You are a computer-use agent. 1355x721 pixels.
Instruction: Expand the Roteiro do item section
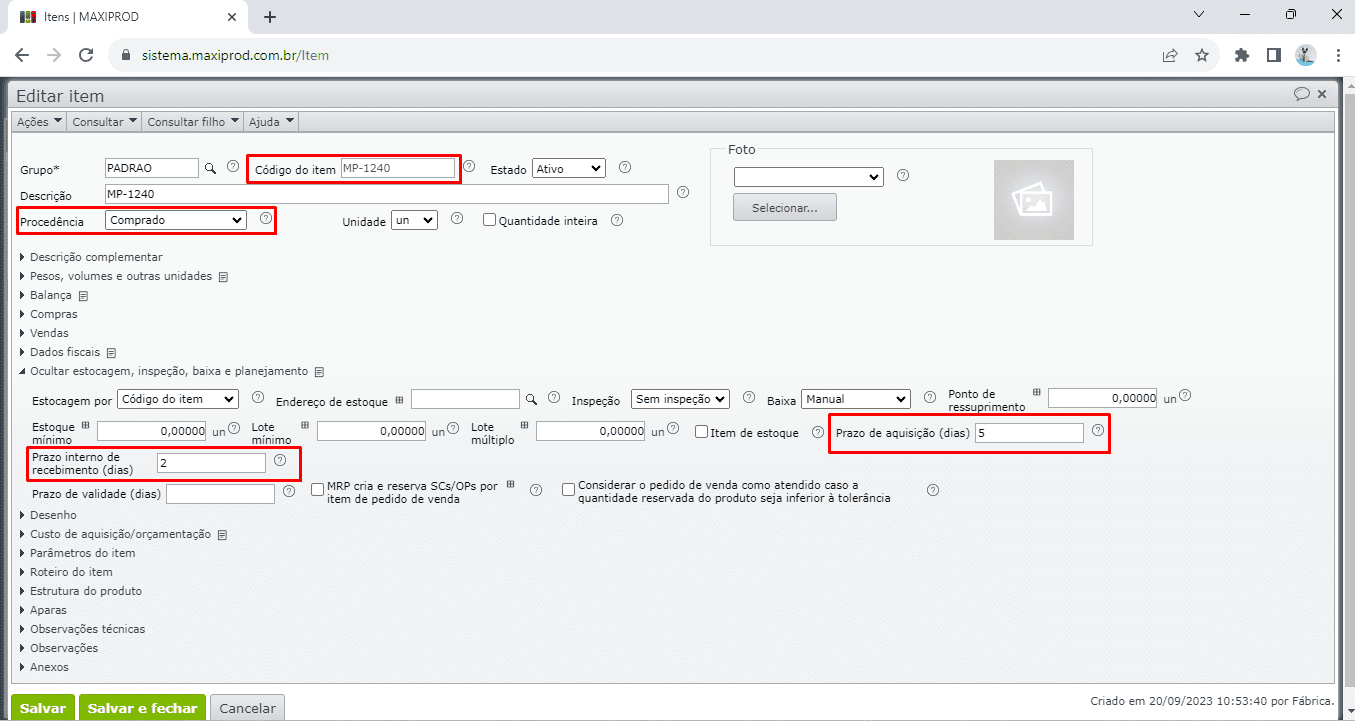pos(71,572)
